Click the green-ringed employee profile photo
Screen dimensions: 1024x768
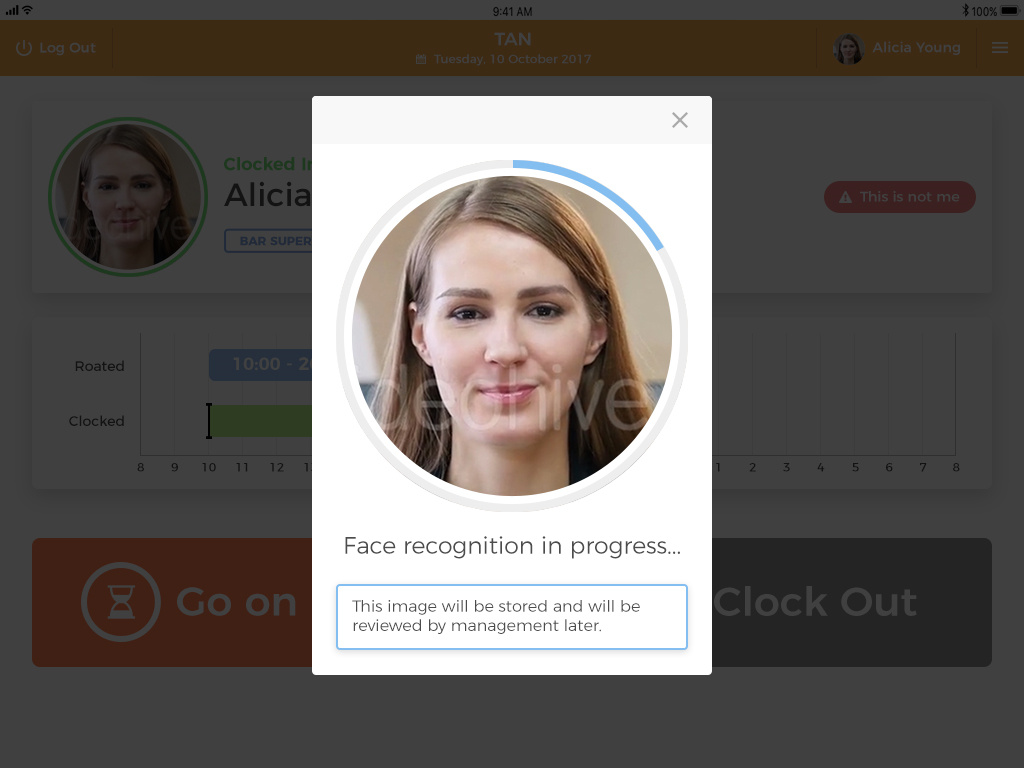click(x=127, y=196)
